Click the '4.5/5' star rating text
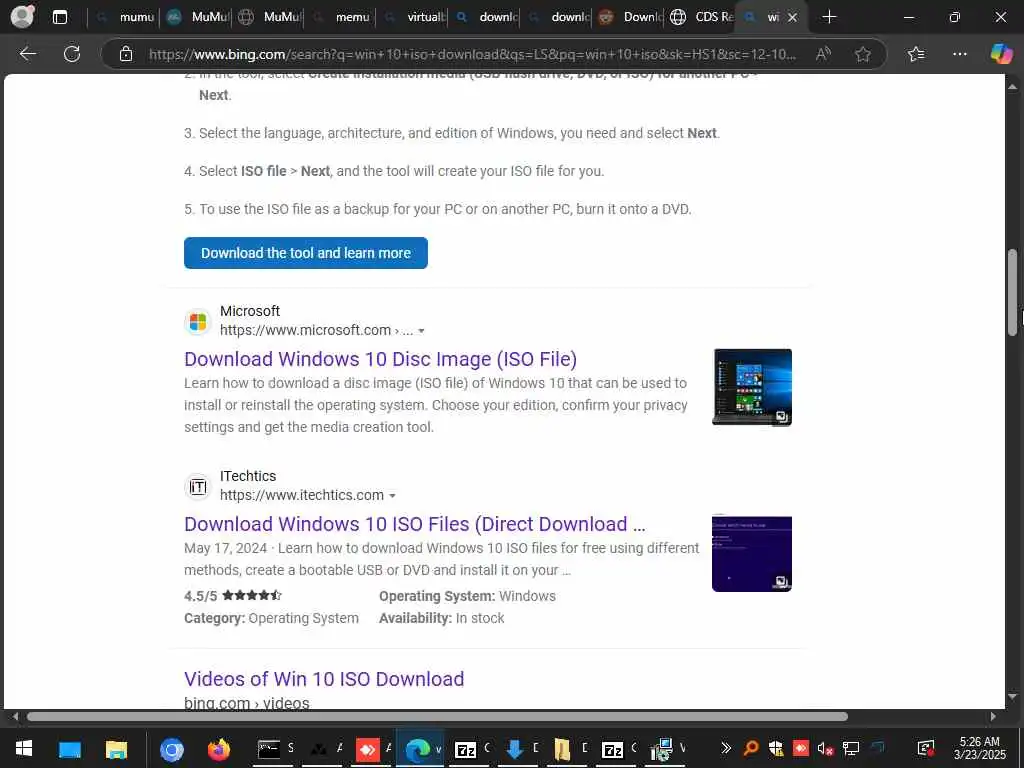Viewport: 1024px width, 768px height. coord(200,596)
